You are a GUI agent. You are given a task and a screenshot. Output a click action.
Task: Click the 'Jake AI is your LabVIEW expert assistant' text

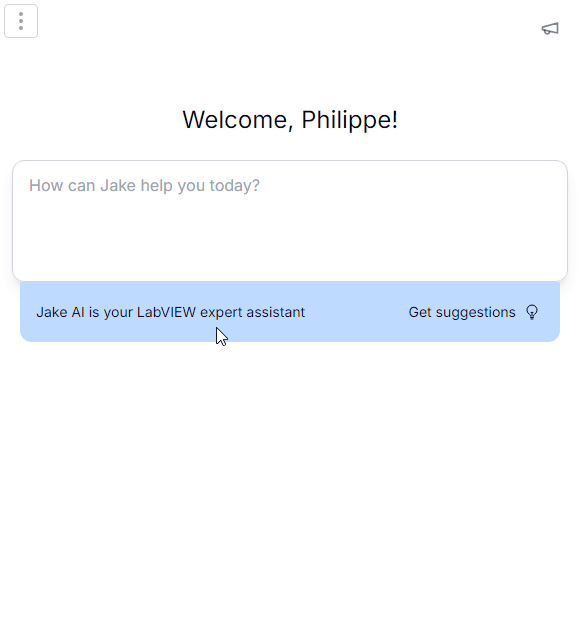[x=171, y=312]
